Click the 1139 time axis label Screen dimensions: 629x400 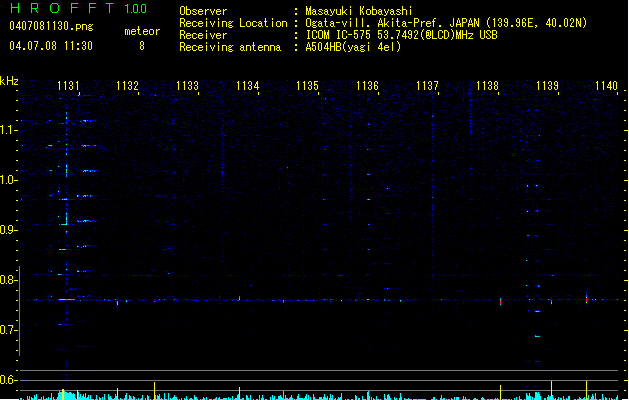547,85
